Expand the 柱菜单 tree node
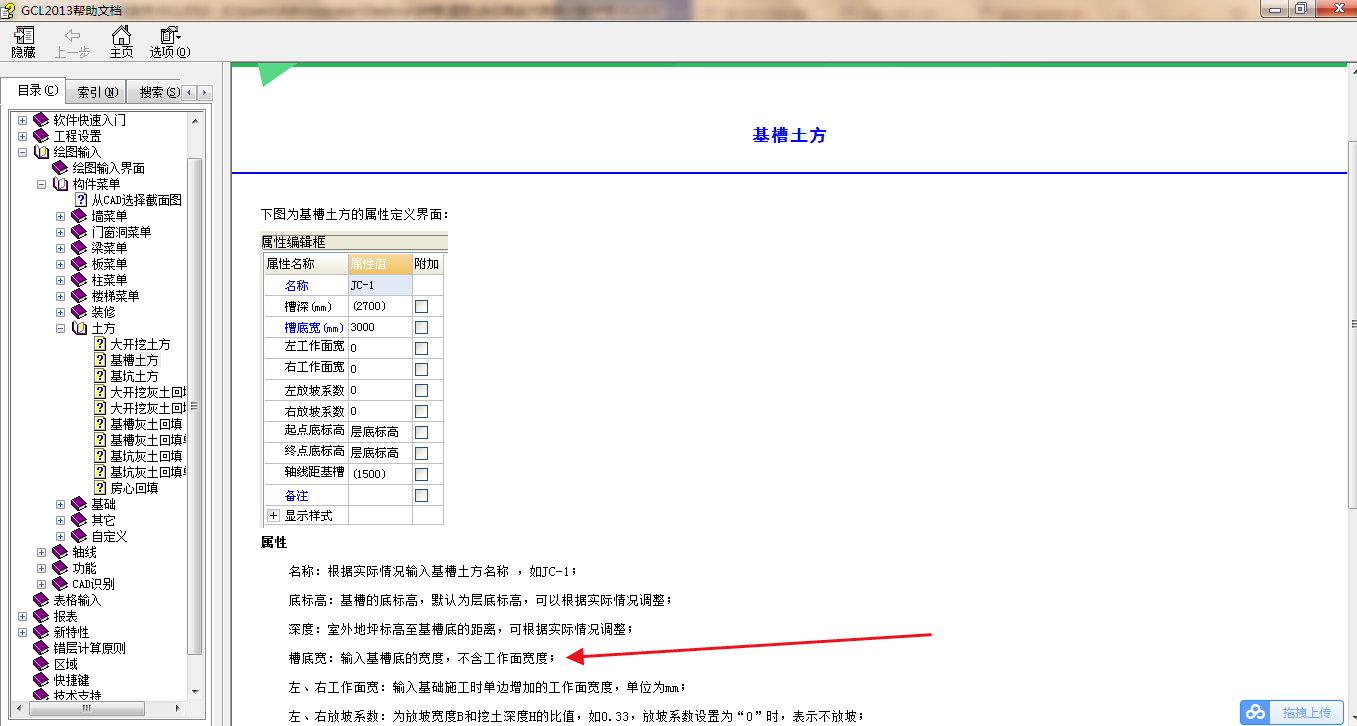 [x=60, y=280]
